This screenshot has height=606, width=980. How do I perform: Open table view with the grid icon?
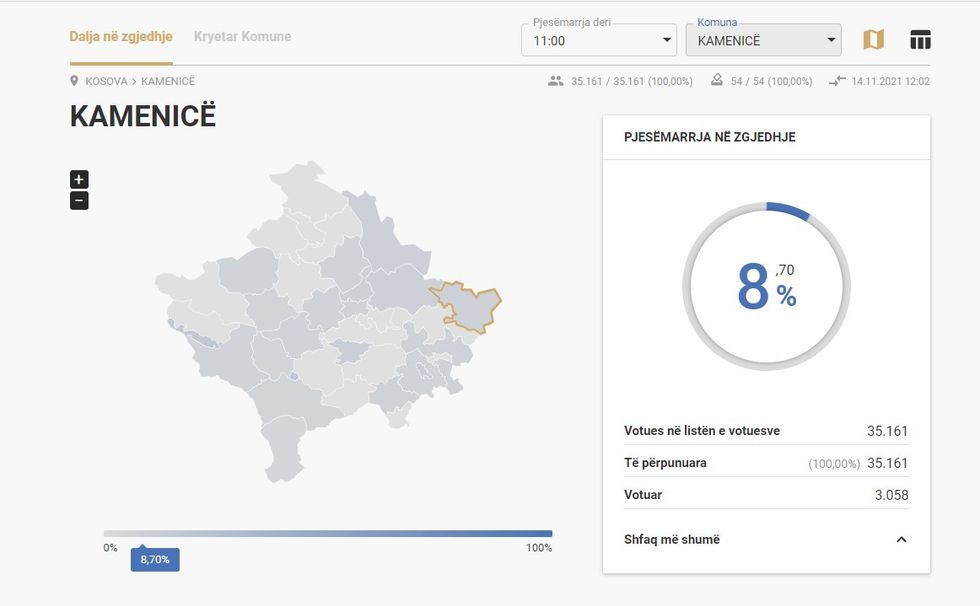919,39
